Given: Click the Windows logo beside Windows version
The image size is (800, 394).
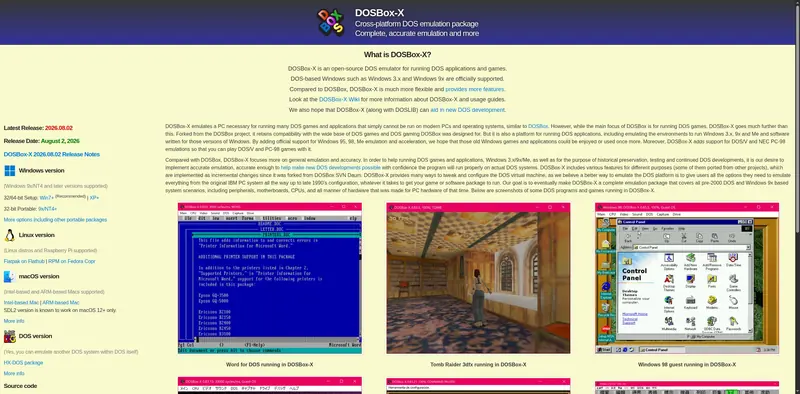Looking at the screenshot, I should [x=9, y=170].
